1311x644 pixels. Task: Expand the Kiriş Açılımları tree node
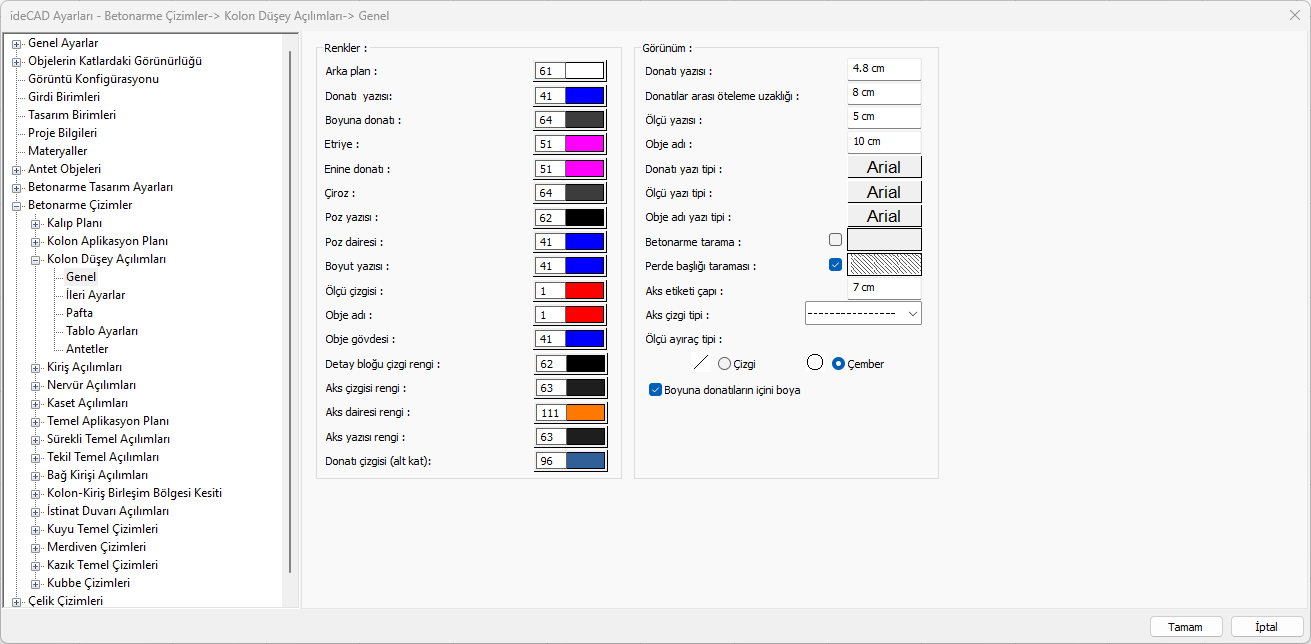pyautogui.click(x=36, y=367)
